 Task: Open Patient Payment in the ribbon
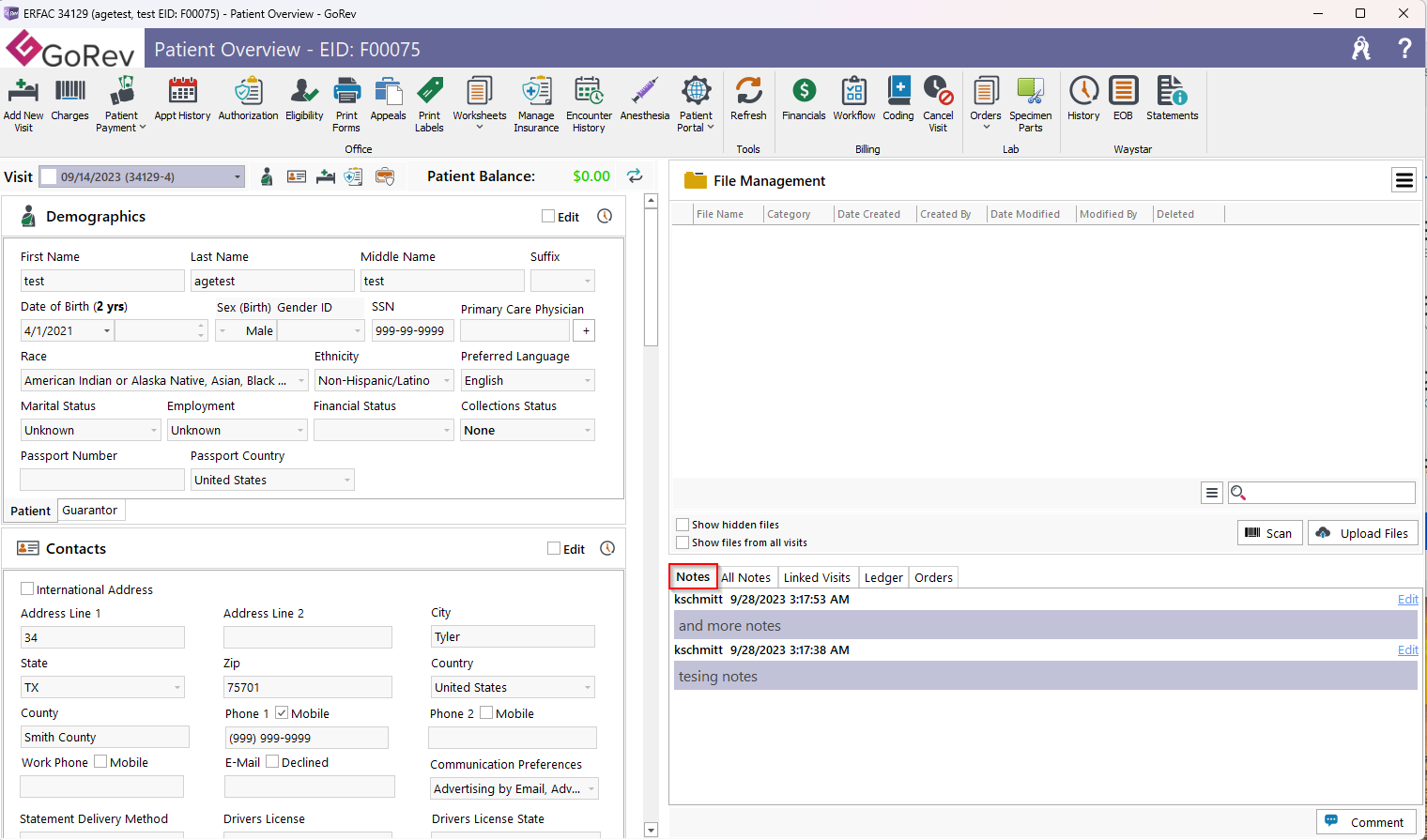(121, 104)
